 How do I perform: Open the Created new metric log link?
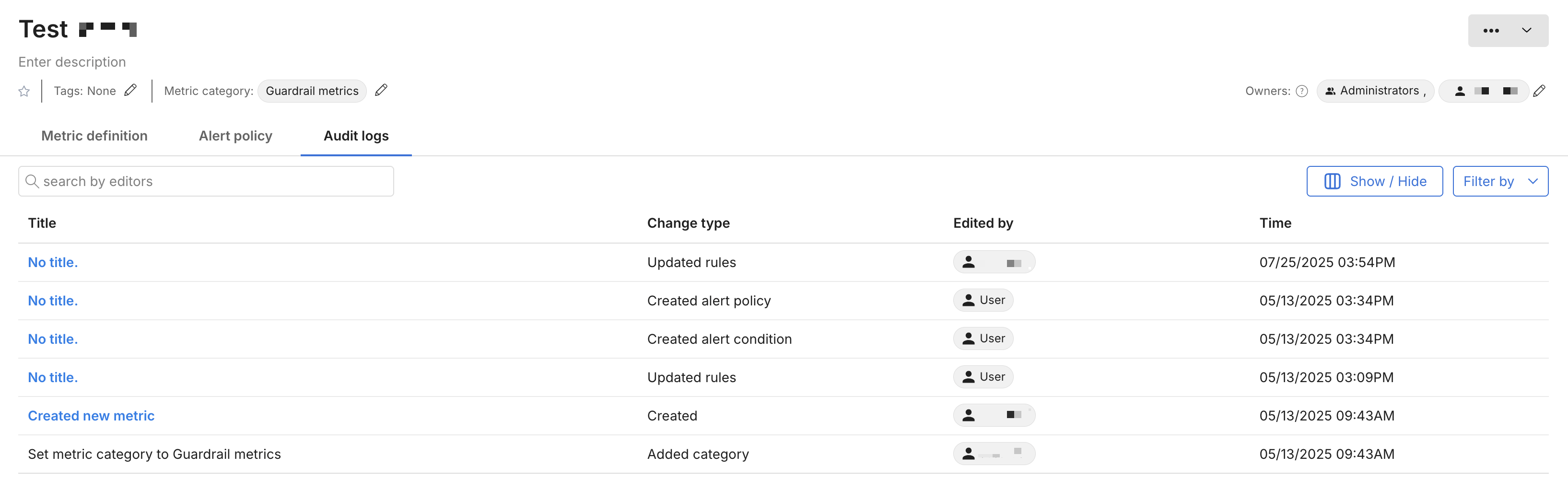91,416
